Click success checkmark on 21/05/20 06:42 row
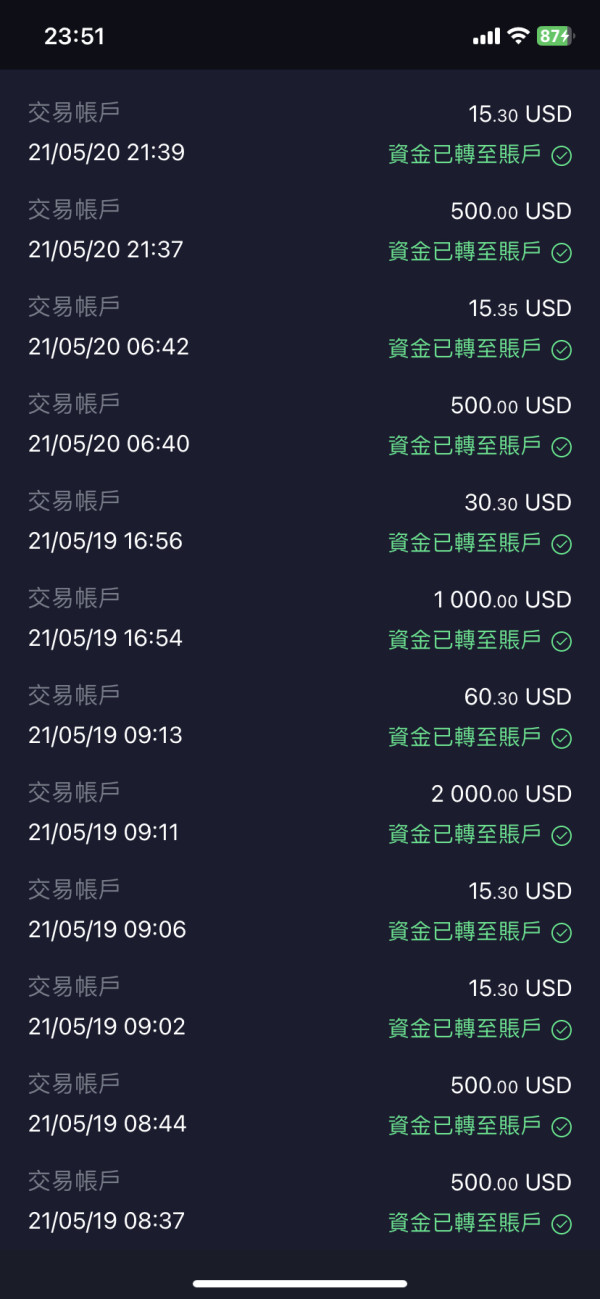Screen dimensions: 600x1299 coord(562,350)
